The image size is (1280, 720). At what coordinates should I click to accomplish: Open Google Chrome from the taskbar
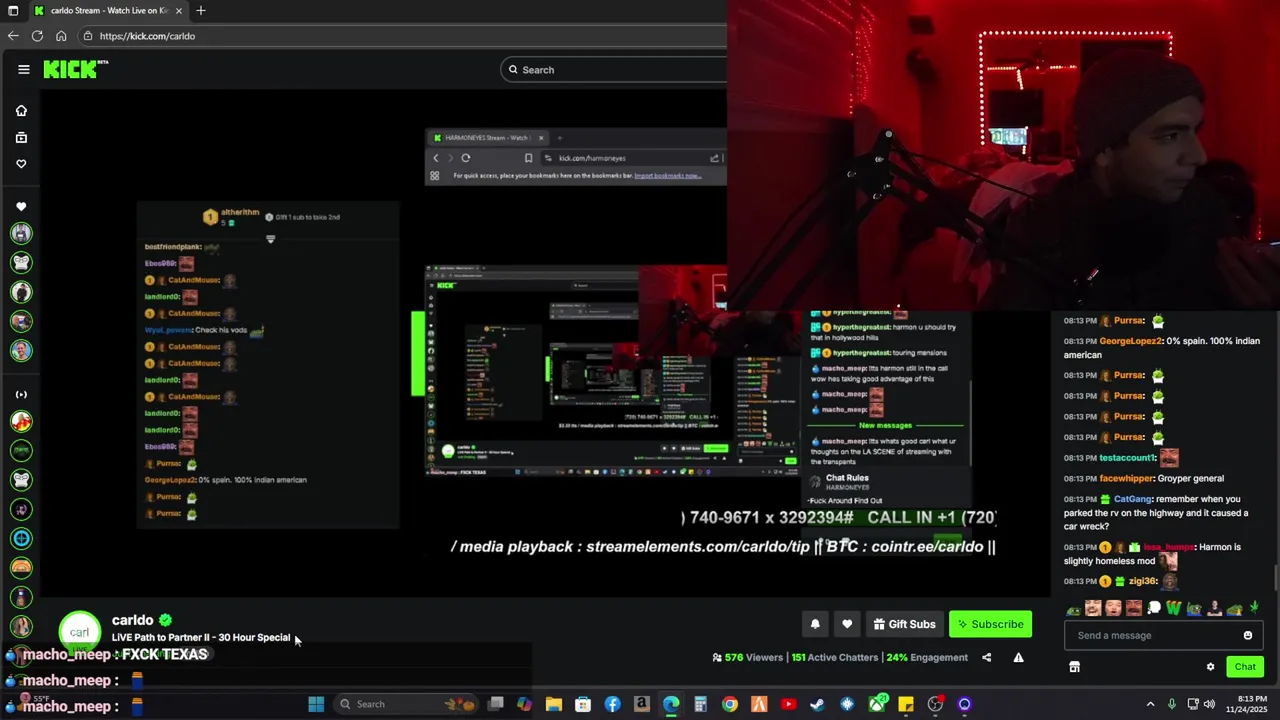coord(730,704)
